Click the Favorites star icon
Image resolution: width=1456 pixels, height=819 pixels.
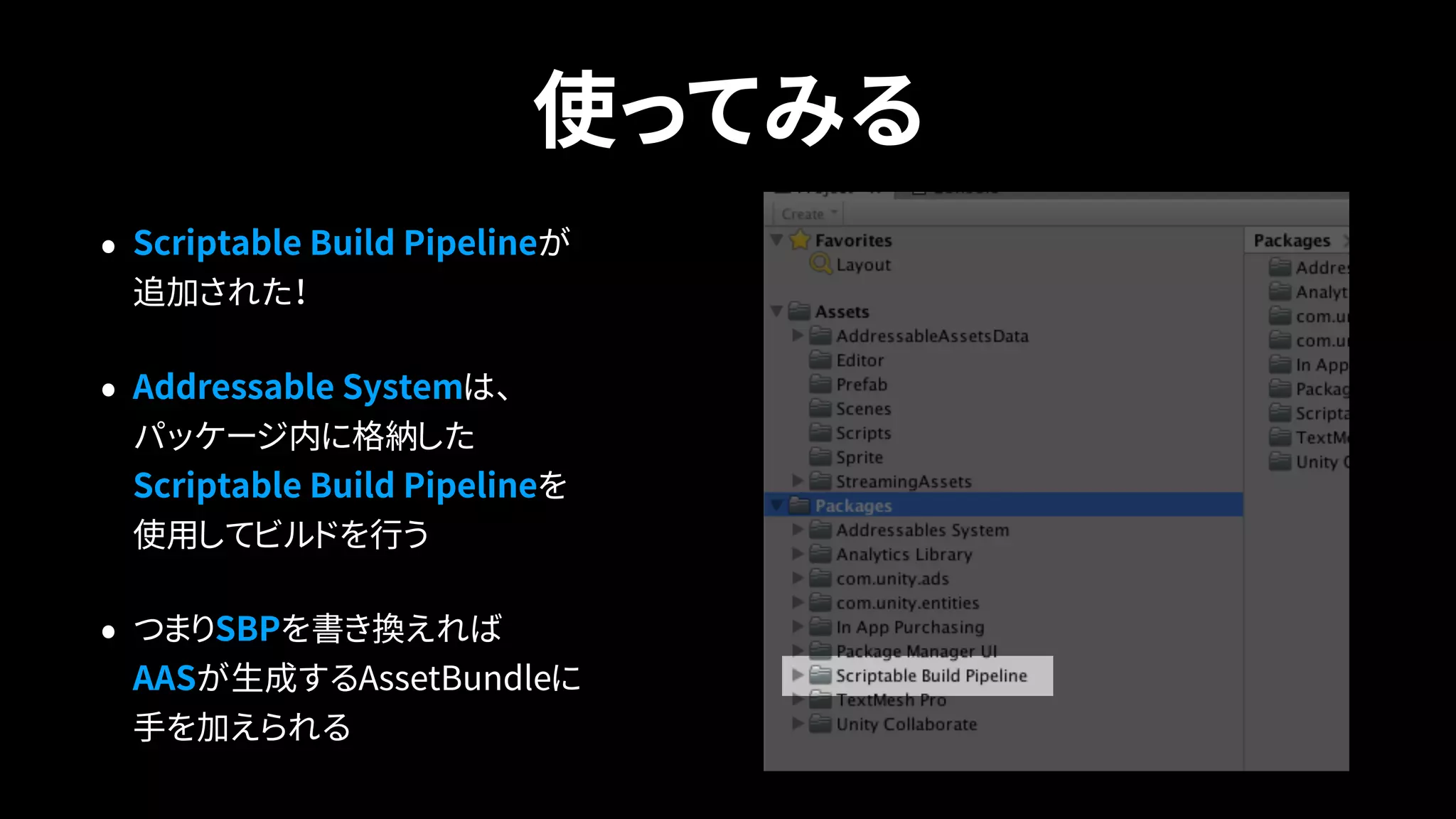(x=800, y=240)
